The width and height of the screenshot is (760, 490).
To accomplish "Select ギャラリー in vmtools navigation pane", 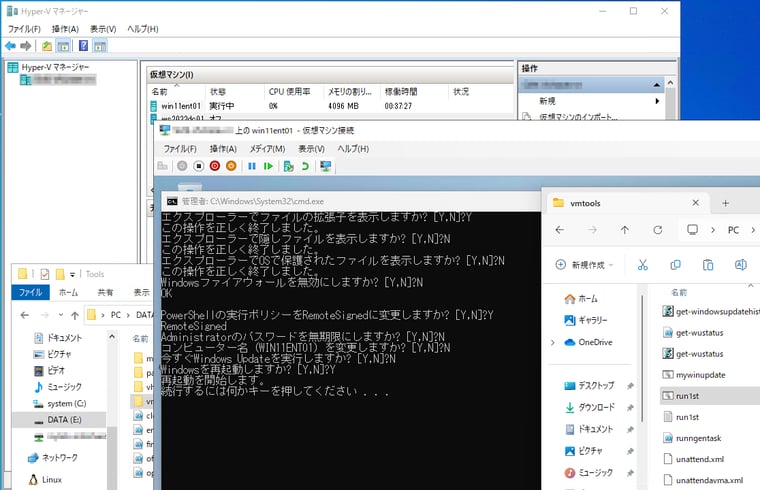I will [586, 320].
